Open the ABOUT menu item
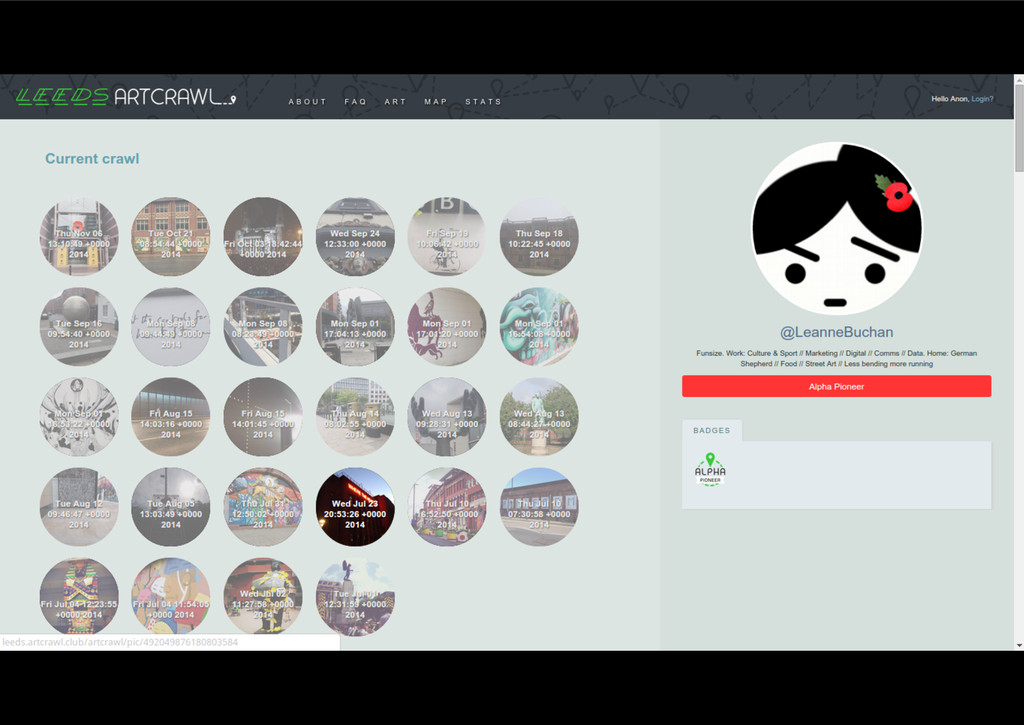 [x=308, y=102]
